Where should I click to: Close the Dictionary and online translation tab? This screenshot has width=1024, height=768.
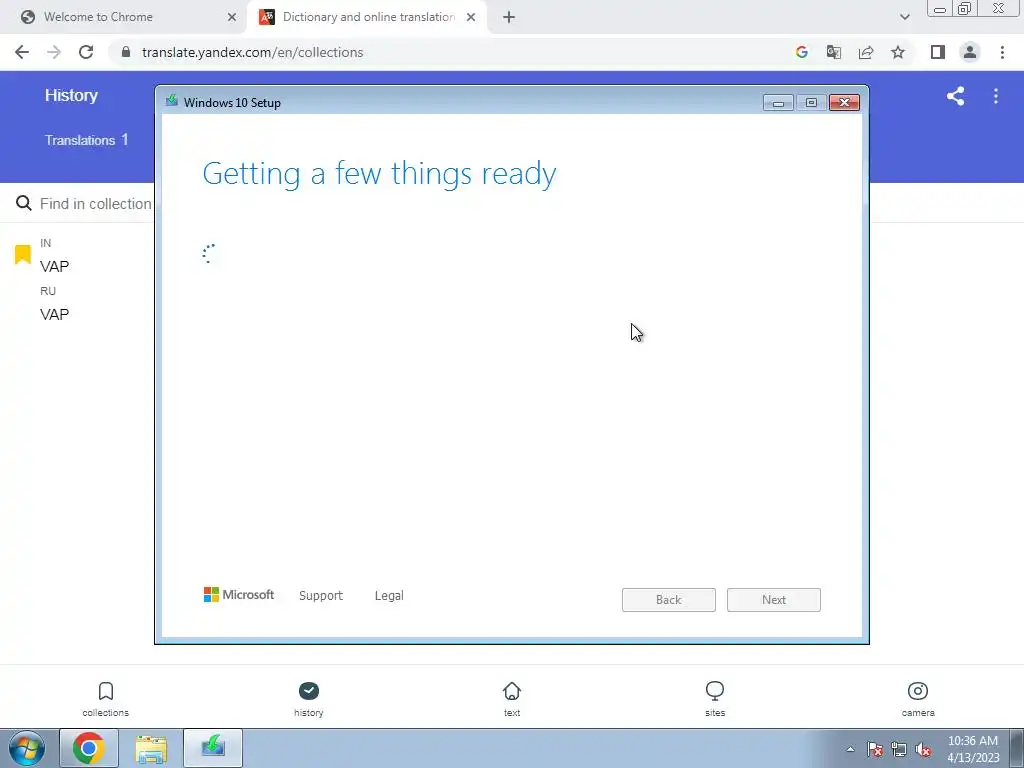471,17
